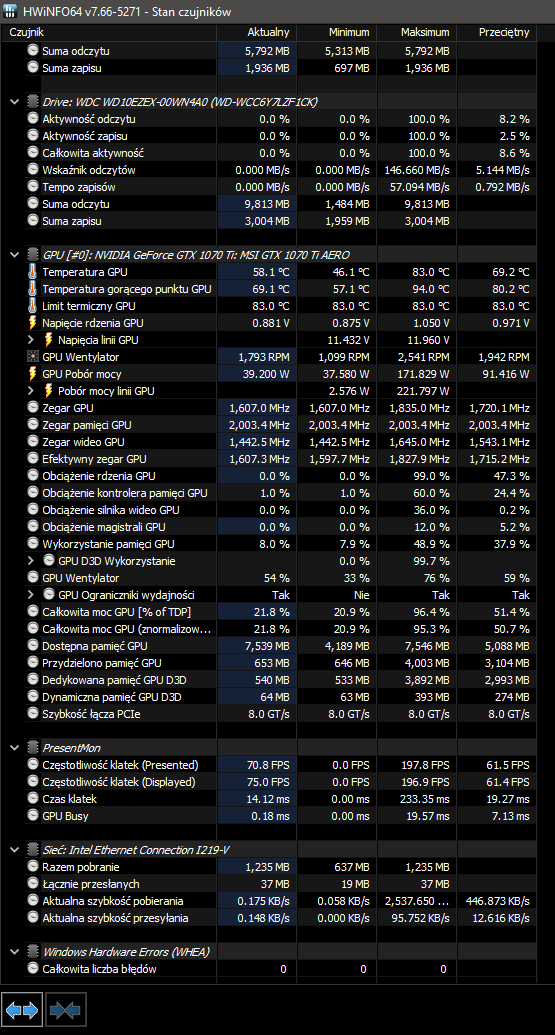Collapse the GPU [#0] NVIDIA GeForce section

(x=15, y=255)
